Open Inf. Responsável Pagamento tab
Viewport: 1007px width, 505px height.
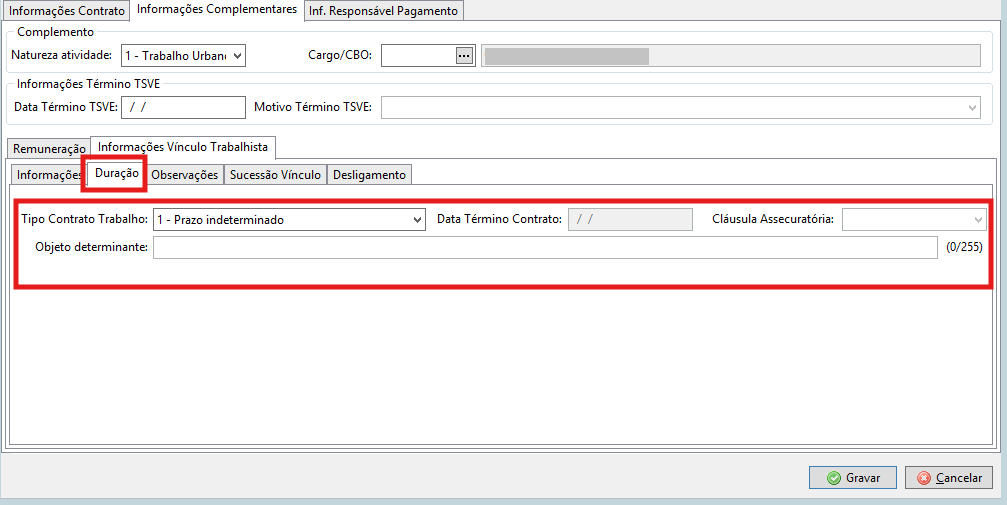click(x=383, y=11)
